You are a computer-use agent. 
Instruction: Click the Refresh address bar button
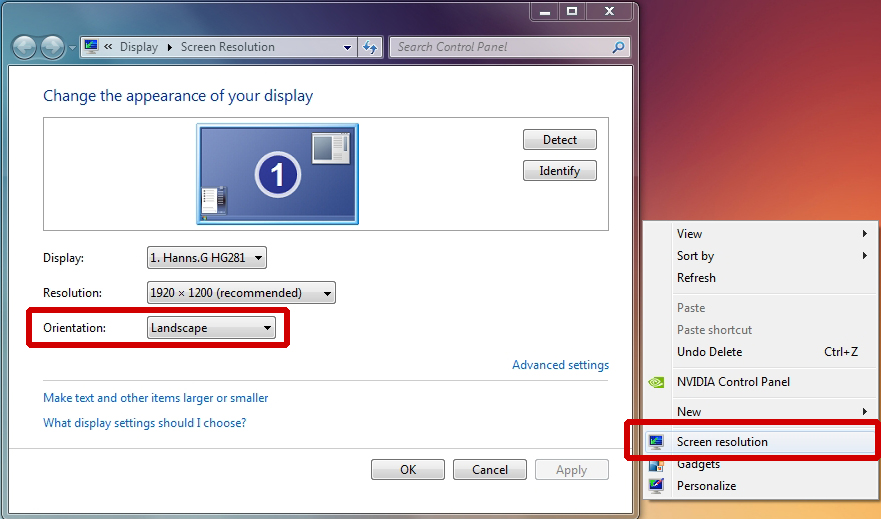(x=370, y=47)
